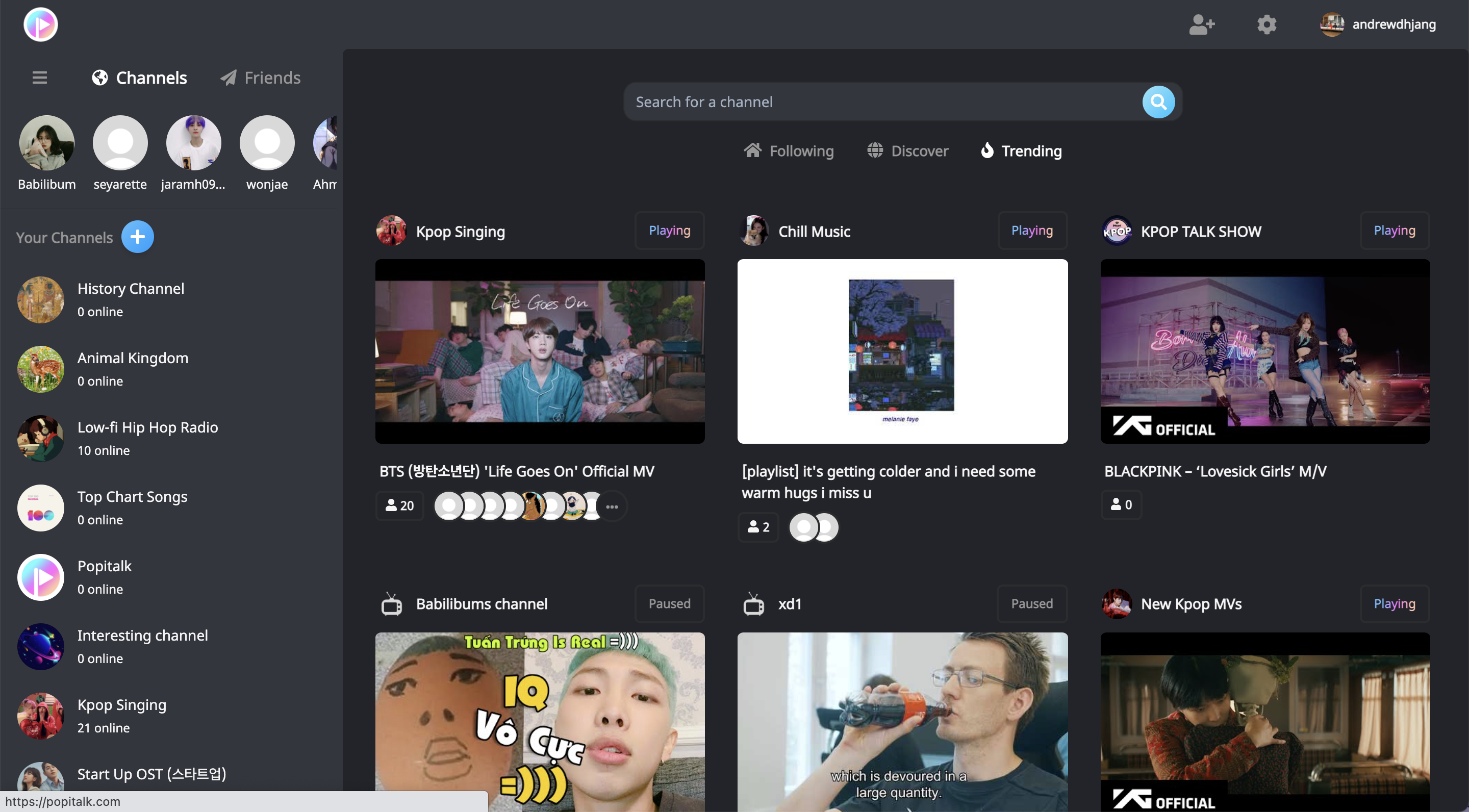Collapse the sidebar with the hamburger icon
This screenshot has width=1469, height=812.
coord(39,78)
